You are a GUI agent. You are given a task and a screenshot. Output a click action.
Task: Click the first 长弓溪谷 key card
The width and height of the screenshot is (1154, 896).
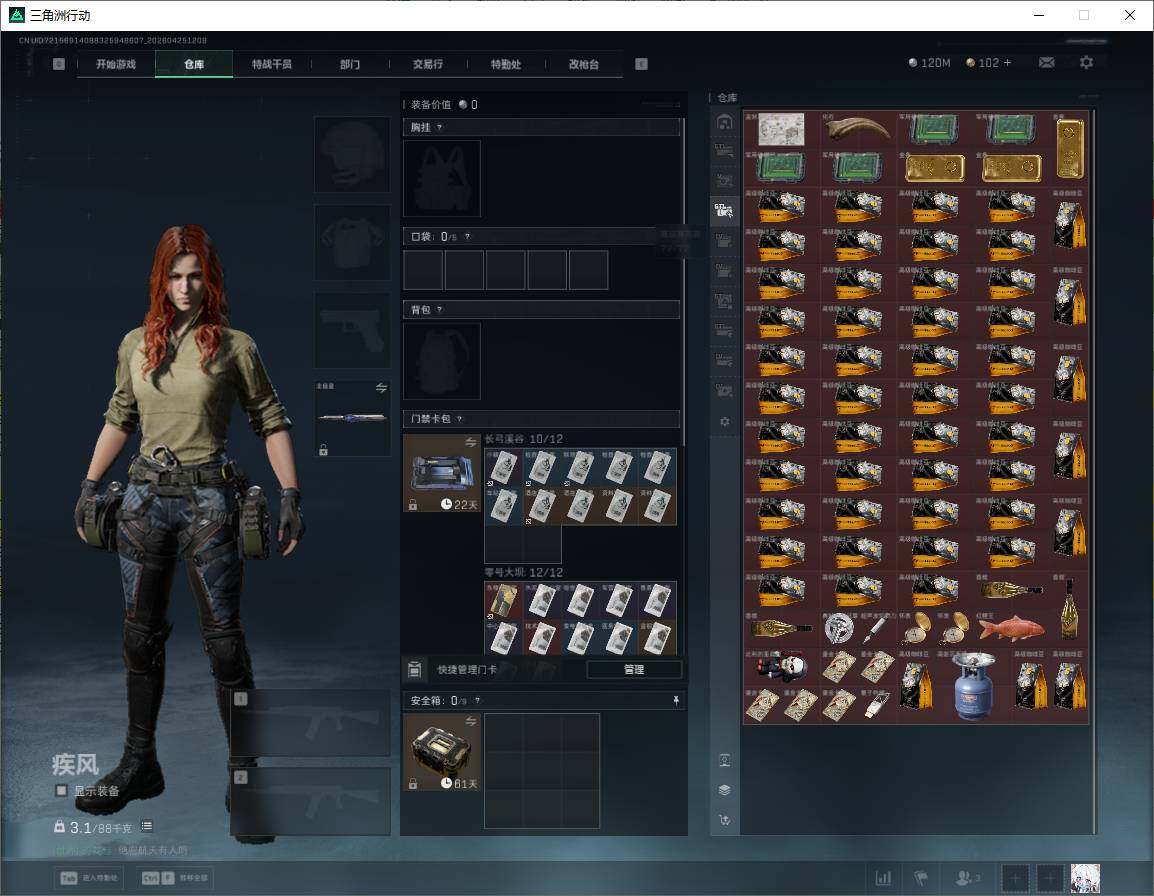[503, 467]
